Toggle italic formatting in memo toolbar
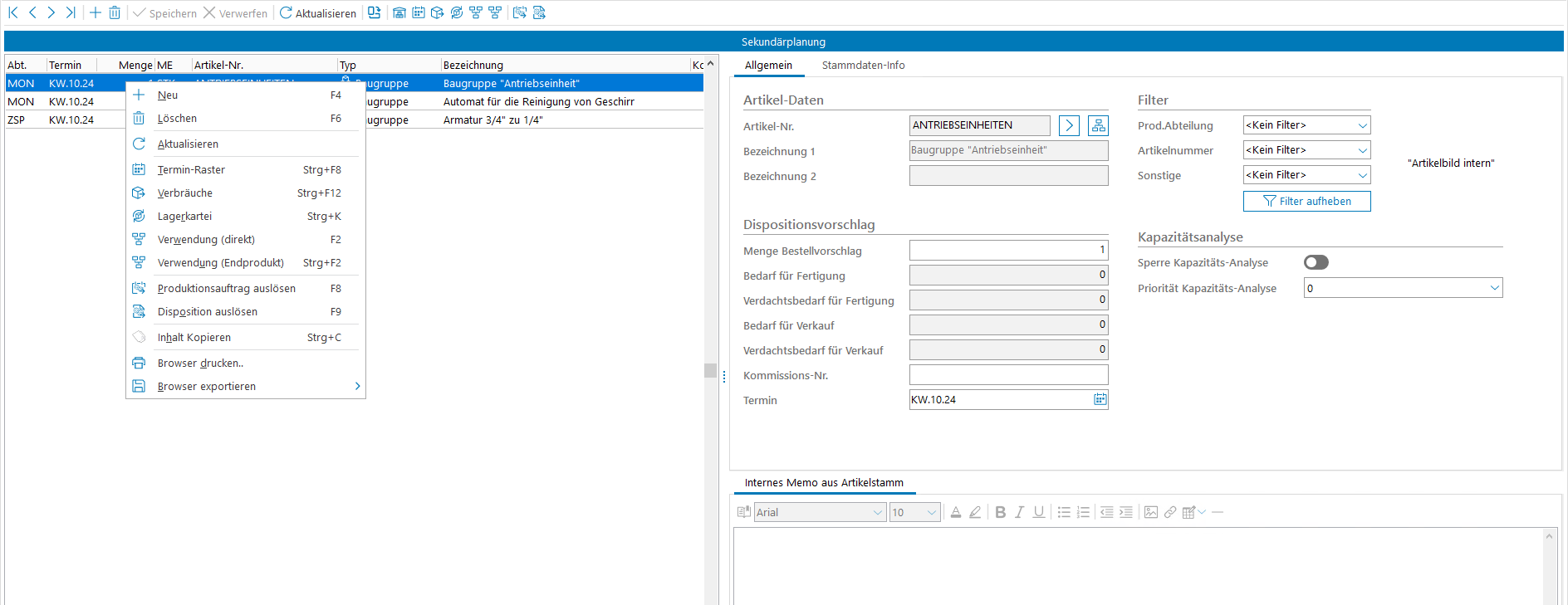Viewport: 1568px width, 605px height. [x=1019, y=512]
